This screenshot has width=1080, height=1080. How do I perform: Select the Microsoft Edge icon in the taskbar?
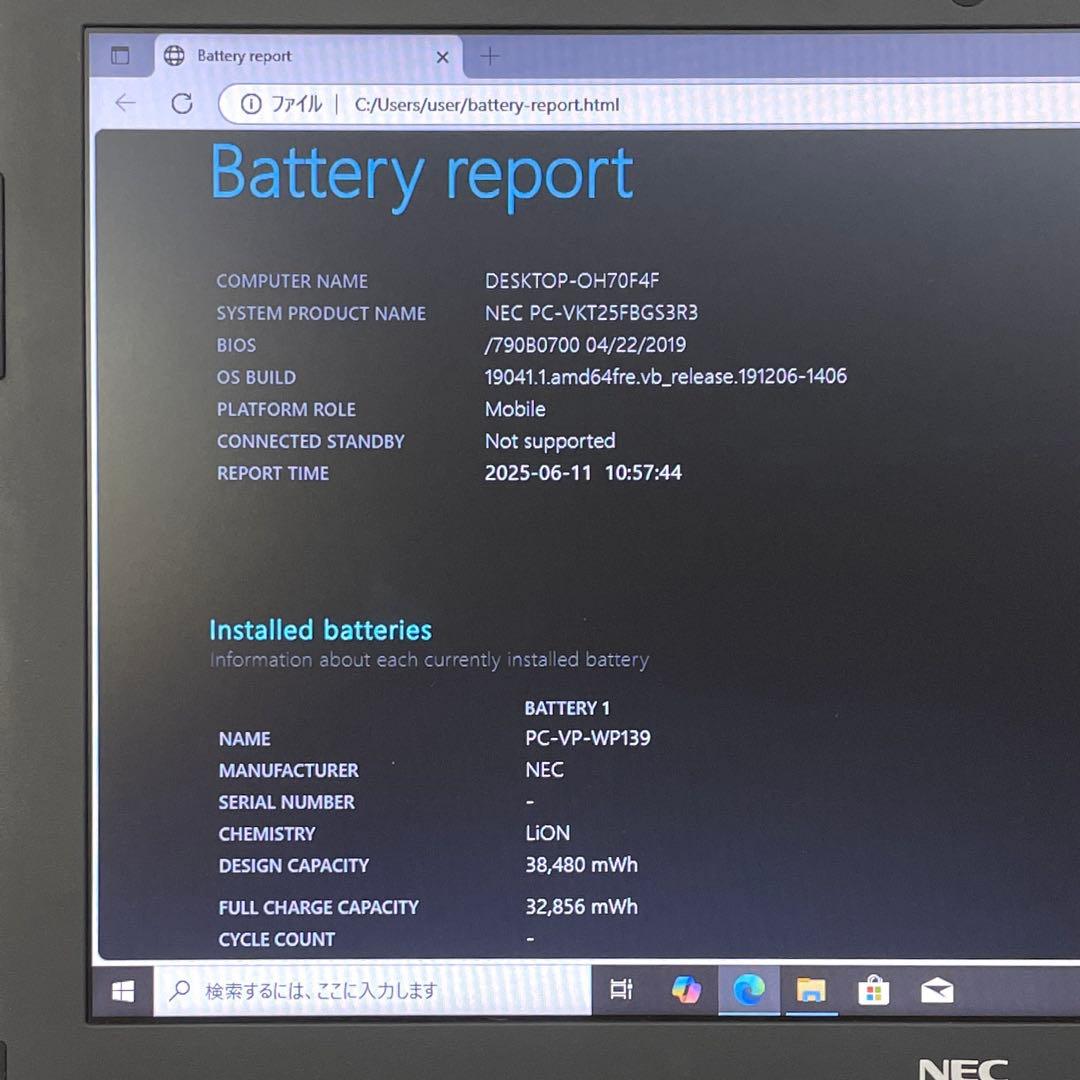(x=749, y=990)
